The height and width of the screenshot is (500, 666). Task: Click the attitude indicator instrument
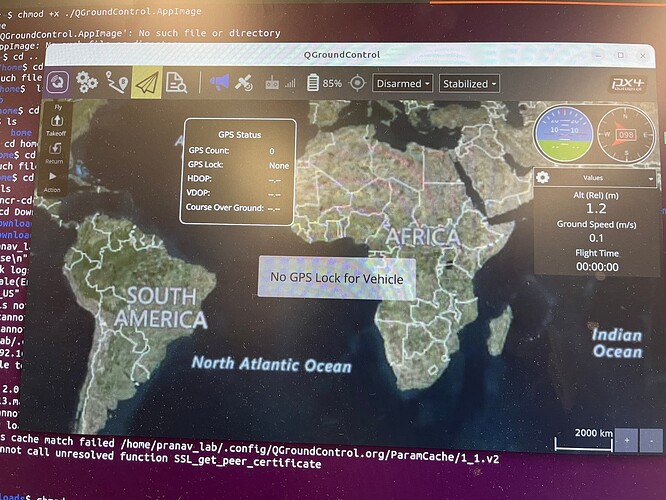pos(564,134)
